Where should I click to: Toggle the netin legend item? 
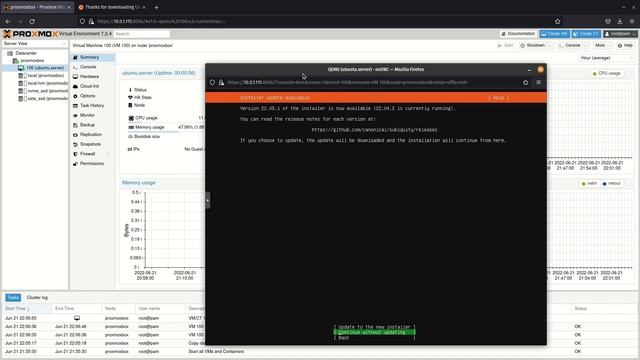point(589,184)
